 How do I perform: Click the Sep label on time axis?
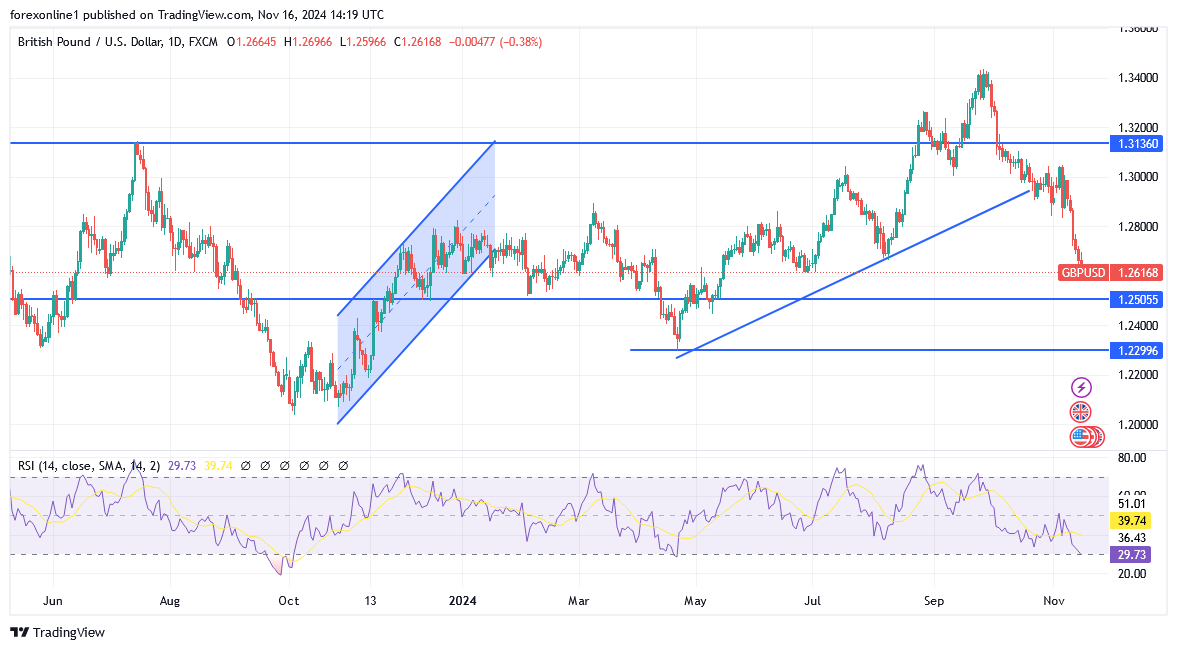pyautogui.click(x=934, y=600)
